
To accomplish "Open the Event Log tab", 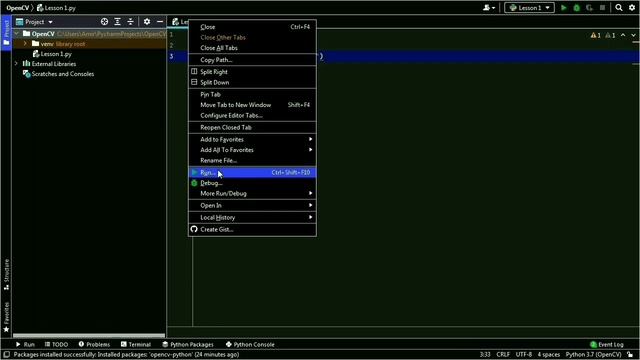I will (607, 344).
